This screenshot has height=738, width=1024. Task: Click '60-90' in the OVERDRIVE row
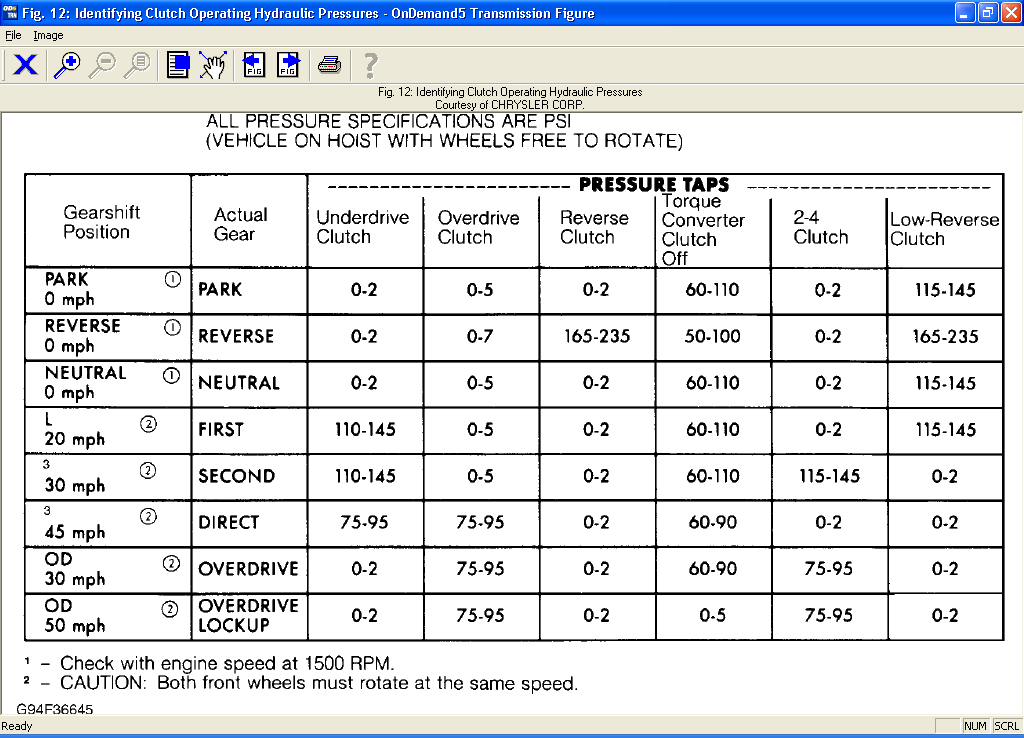[x=712, y=569]
